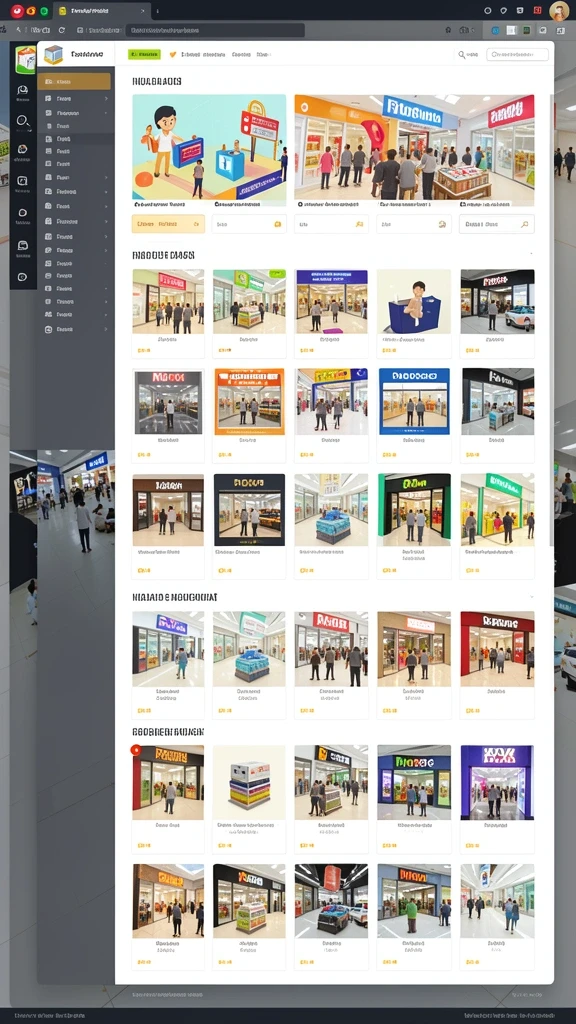Screen dimensions: 576x1024
Task: Click the orange heart icon in page header
Action: pyautogui.click(x=173, y=55)
